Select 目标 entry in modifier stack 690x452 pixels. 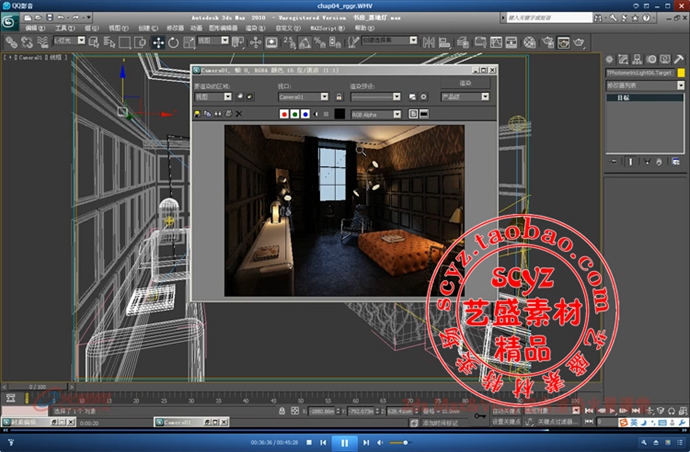(645, 98)
